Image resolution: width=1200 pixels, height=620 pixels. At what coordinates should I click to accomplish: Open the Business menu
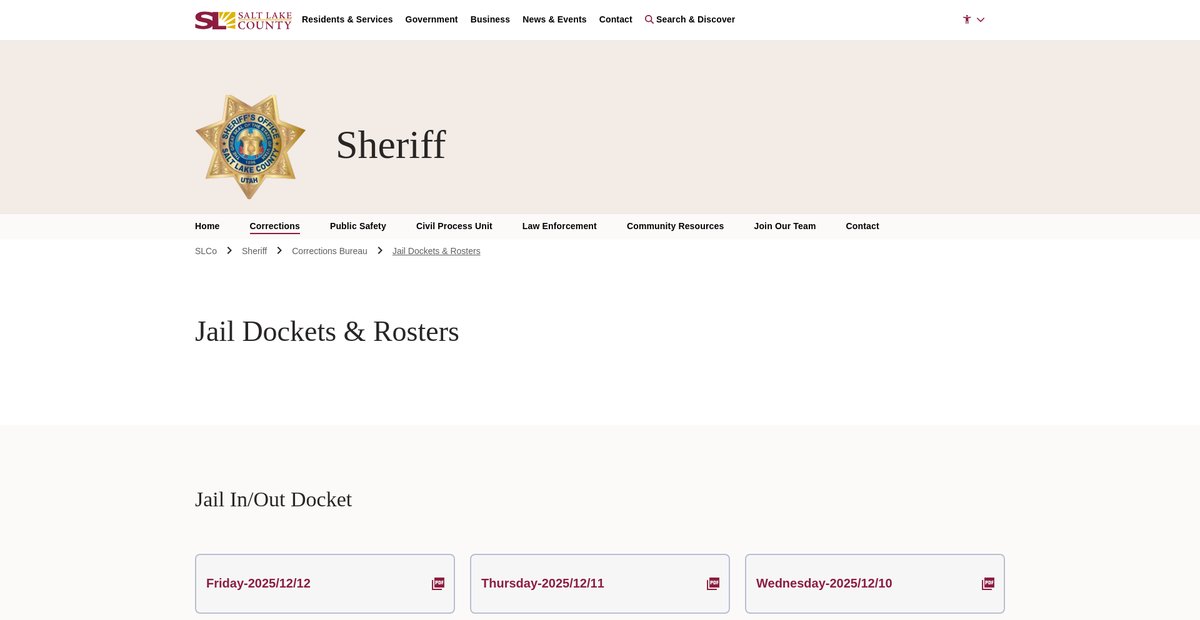[x=490, y=19]
